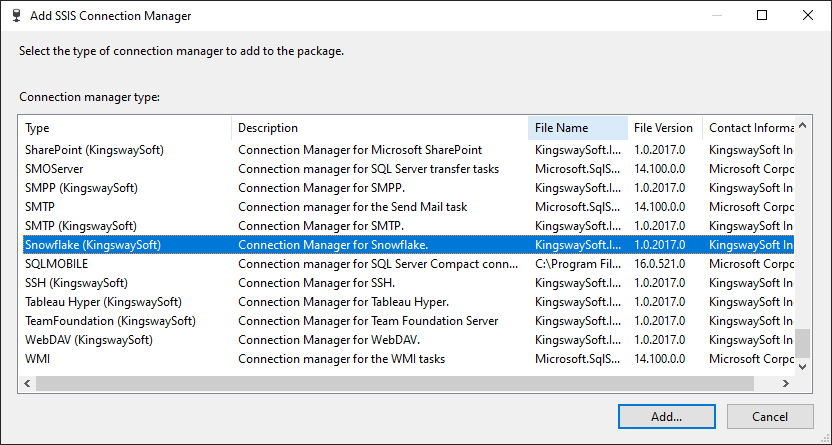Sort by the File Version column header
The image size is (832, 445).
coord(665,128)
